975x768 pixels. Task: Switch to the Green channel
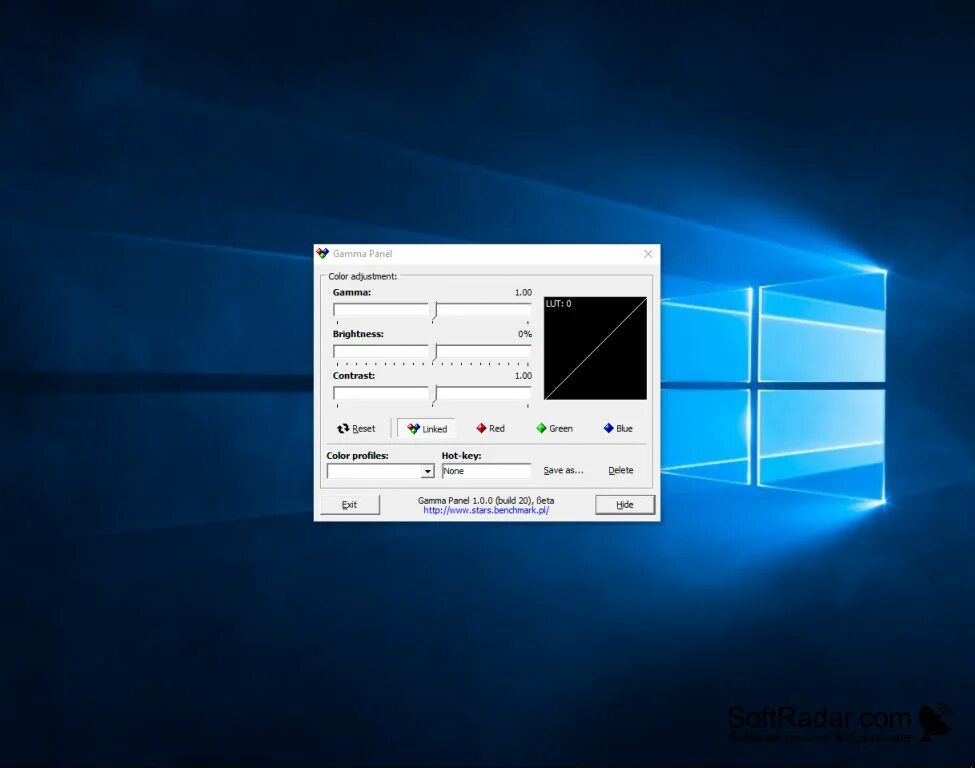click(x=555, y=428)
